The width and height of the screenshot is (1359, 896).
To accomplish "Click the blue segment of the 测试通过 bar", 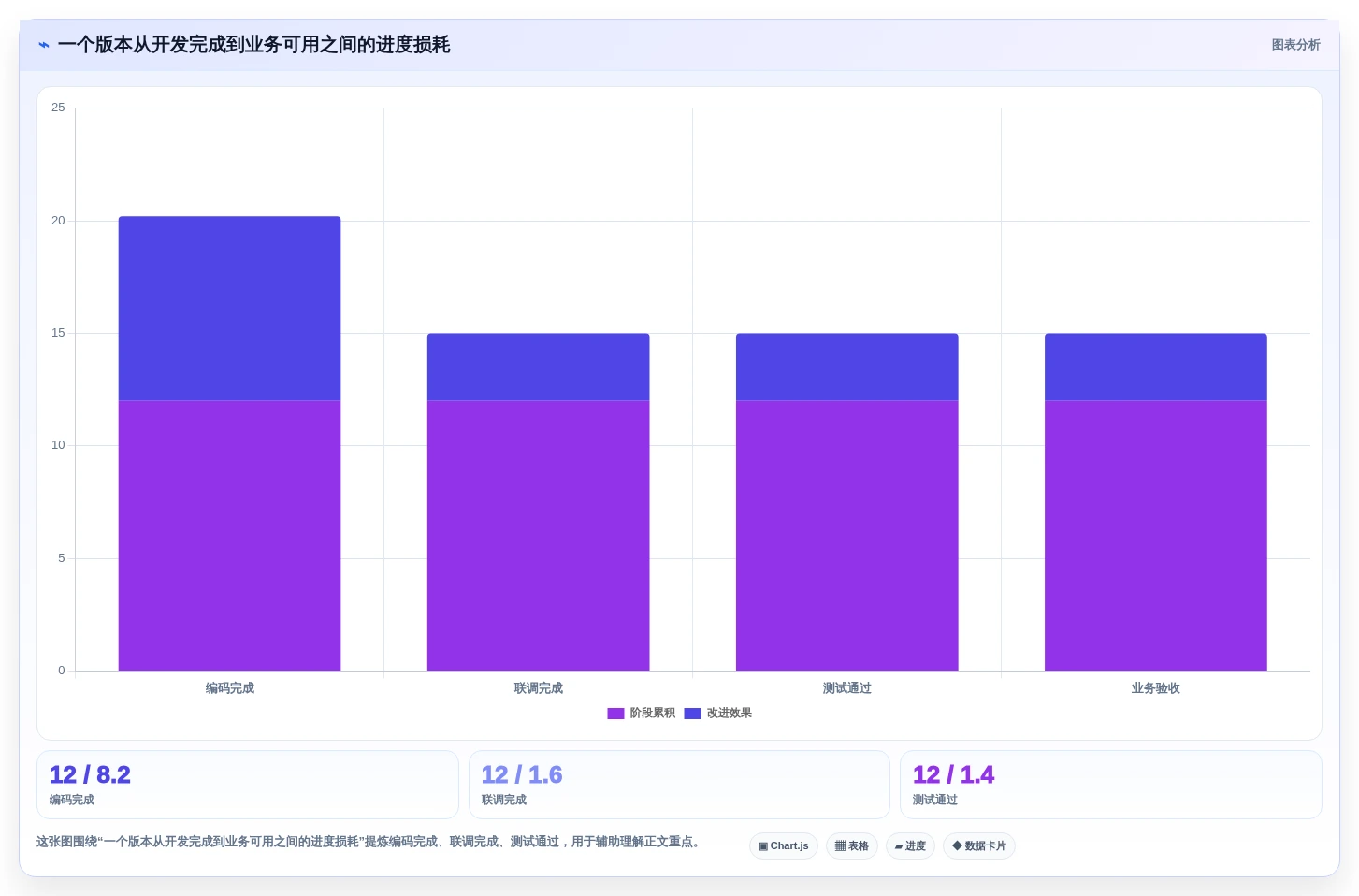I will [x=847, y=367].
